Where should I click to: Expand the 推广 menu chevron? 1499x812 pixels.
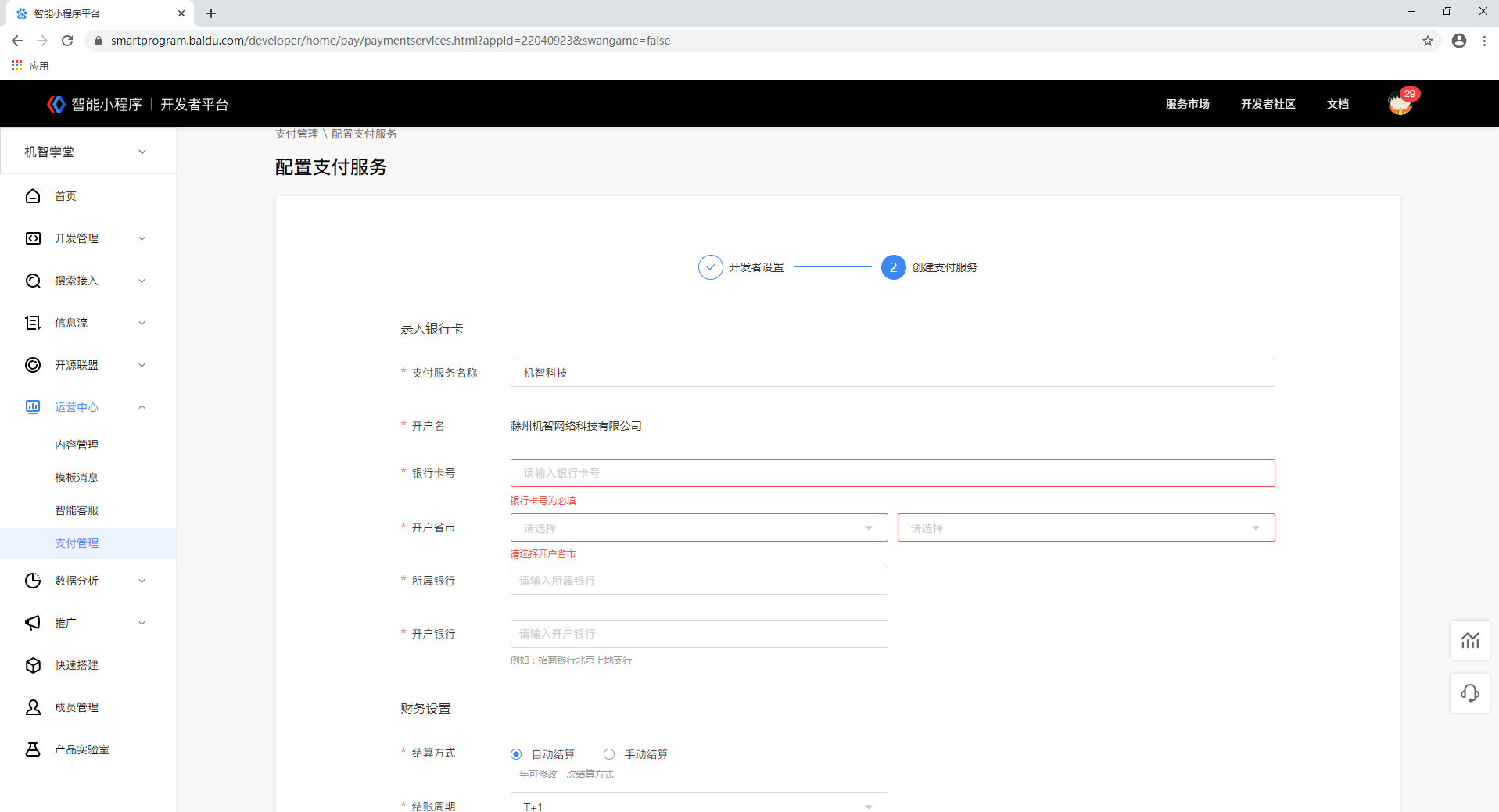142,623
